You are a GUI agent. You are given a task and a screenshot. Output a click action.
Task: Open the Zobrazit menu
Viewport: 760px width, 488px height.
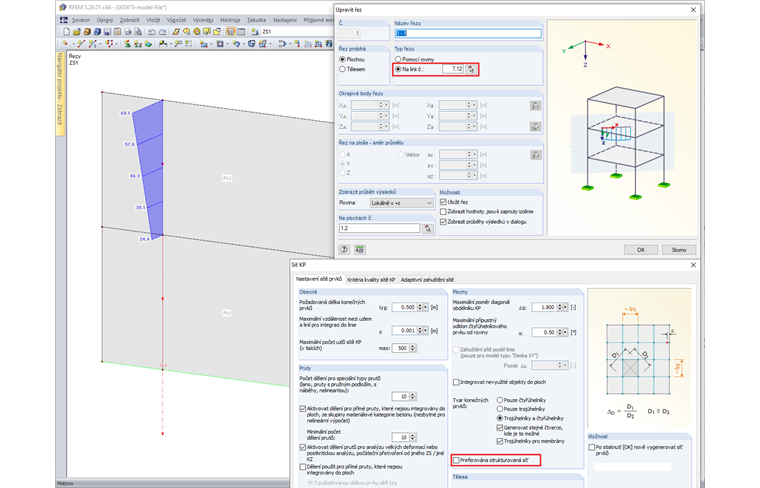pyautogui.click(x=129, y=20)
